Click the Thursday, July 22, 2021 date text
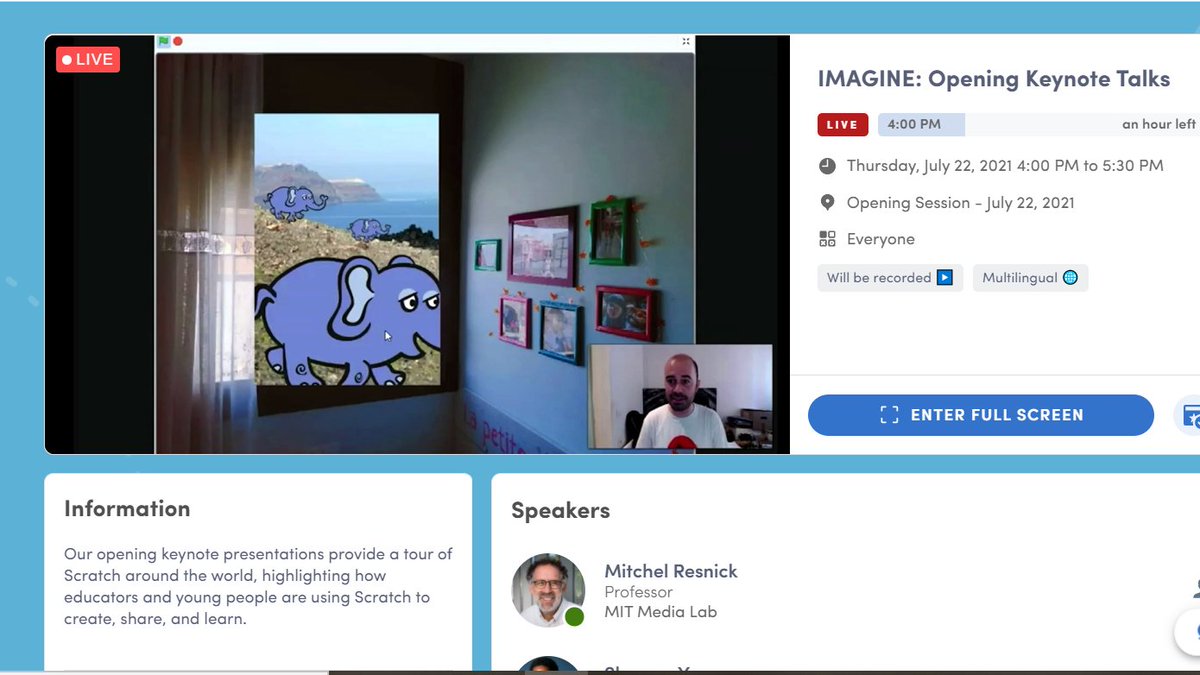Image resolution: width=1200 pixels, height=675 pixels. pos(1005,166)
